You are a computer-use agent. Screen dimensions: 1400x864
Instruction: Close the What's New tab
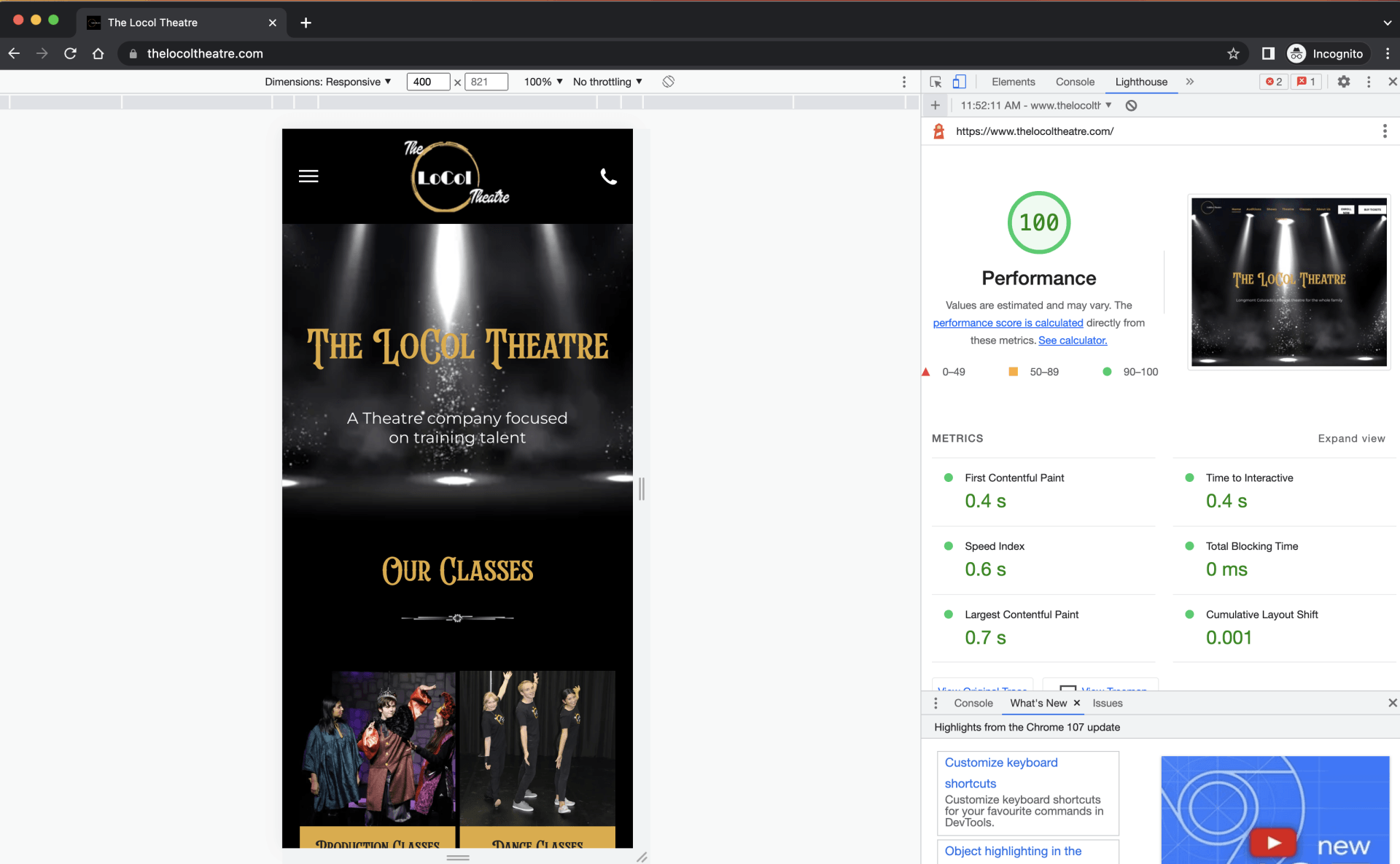coord(1076,703)
